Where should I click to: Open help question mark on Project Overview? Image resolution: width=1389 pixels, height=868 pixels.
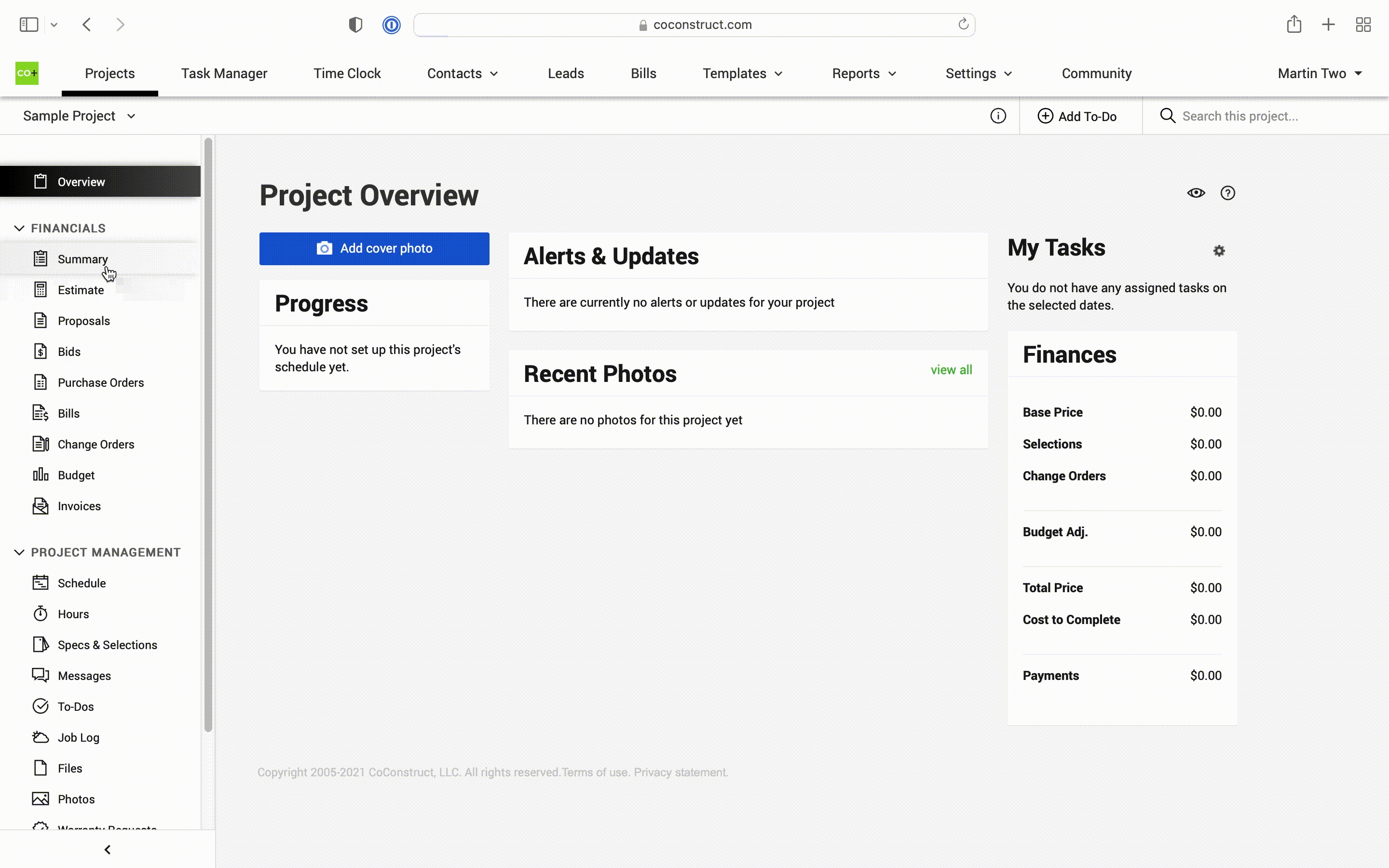(1228, 193)
